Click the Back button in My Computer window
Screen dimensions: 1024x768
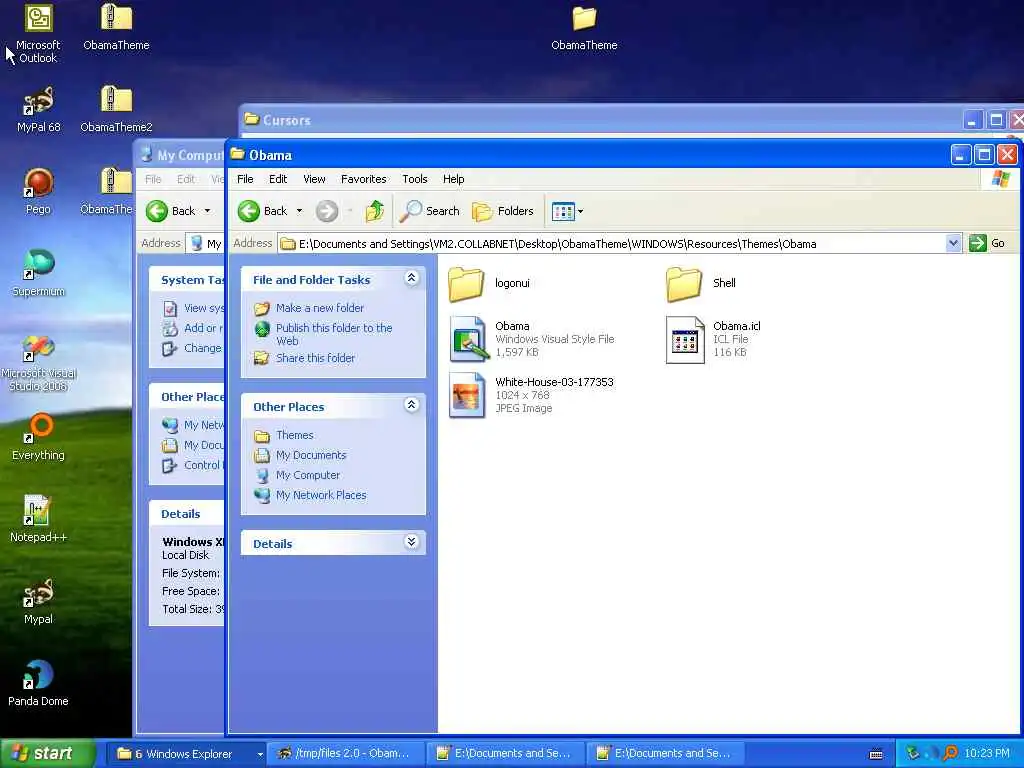pos(170,211)
